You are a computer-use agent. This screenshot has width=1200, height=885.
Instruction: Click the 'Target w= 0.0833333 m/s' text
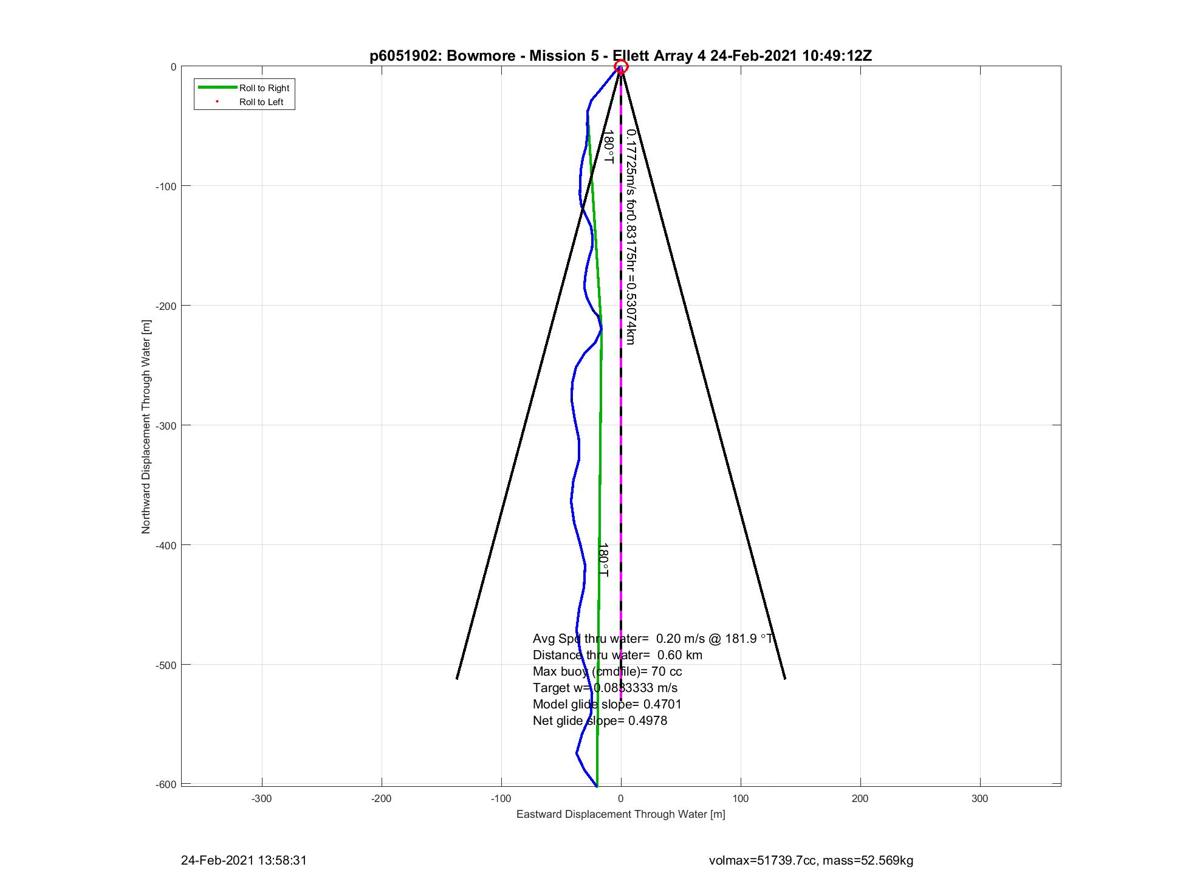(x=605, y=688)
